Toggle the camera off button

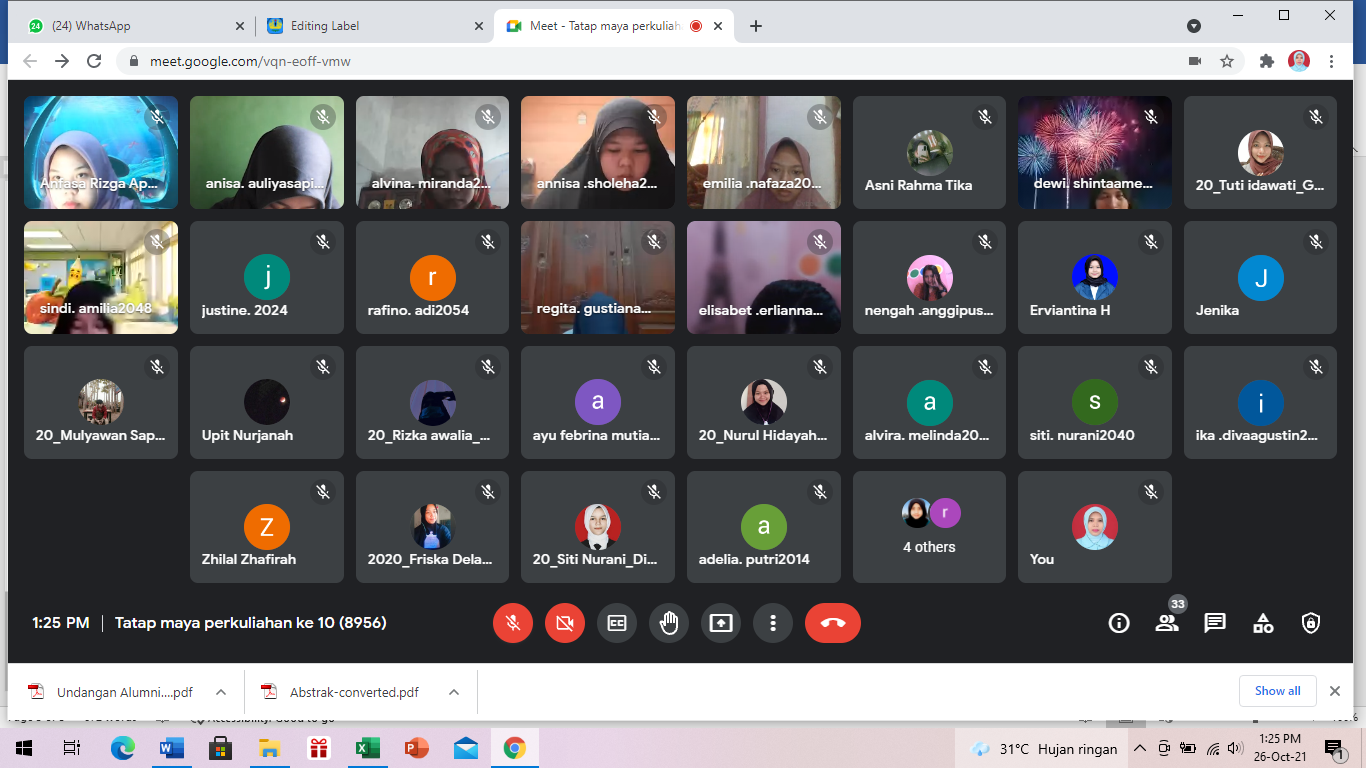coord(565,623)
